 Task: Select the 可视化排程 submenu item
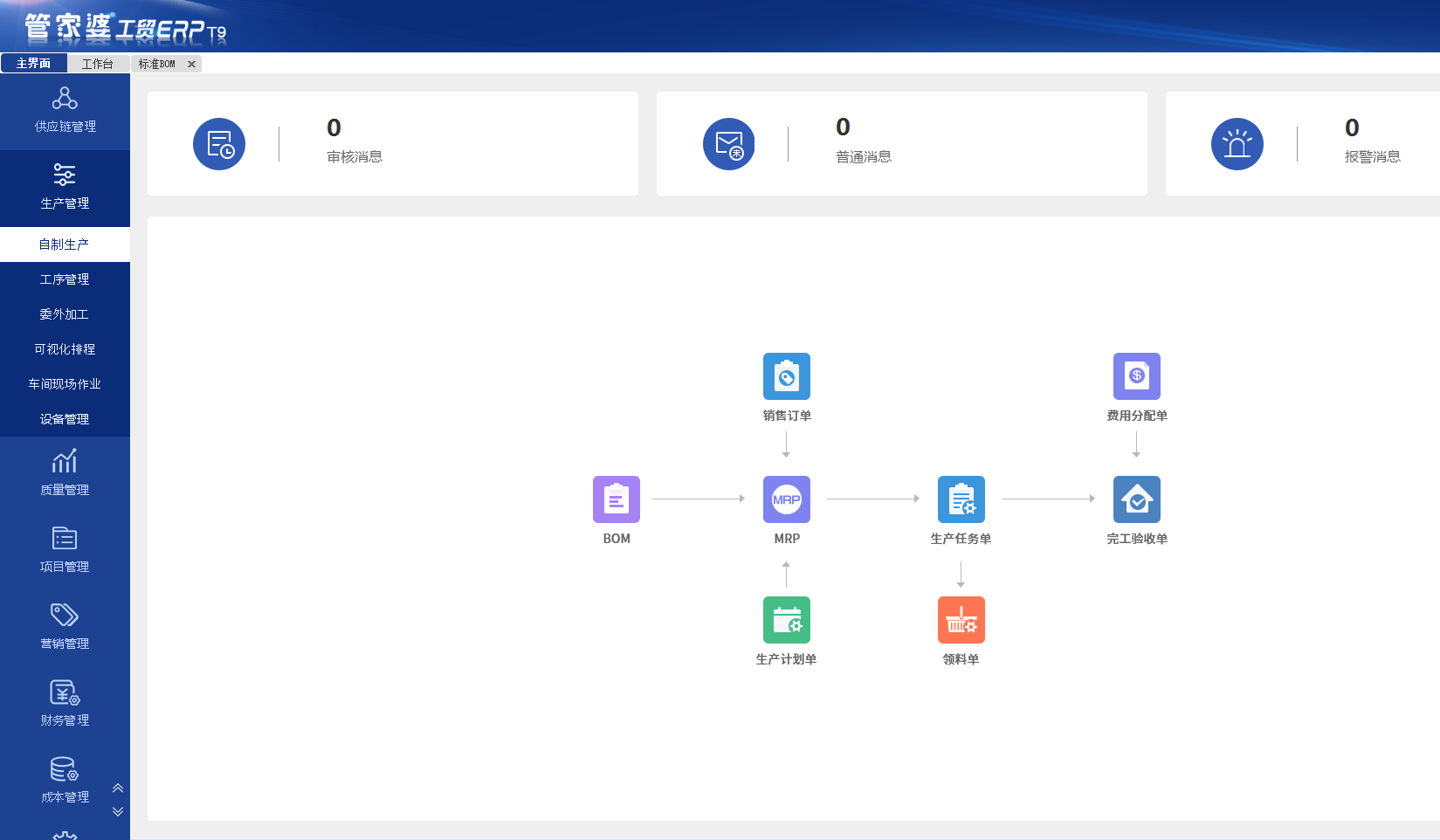tap(65, 349)
